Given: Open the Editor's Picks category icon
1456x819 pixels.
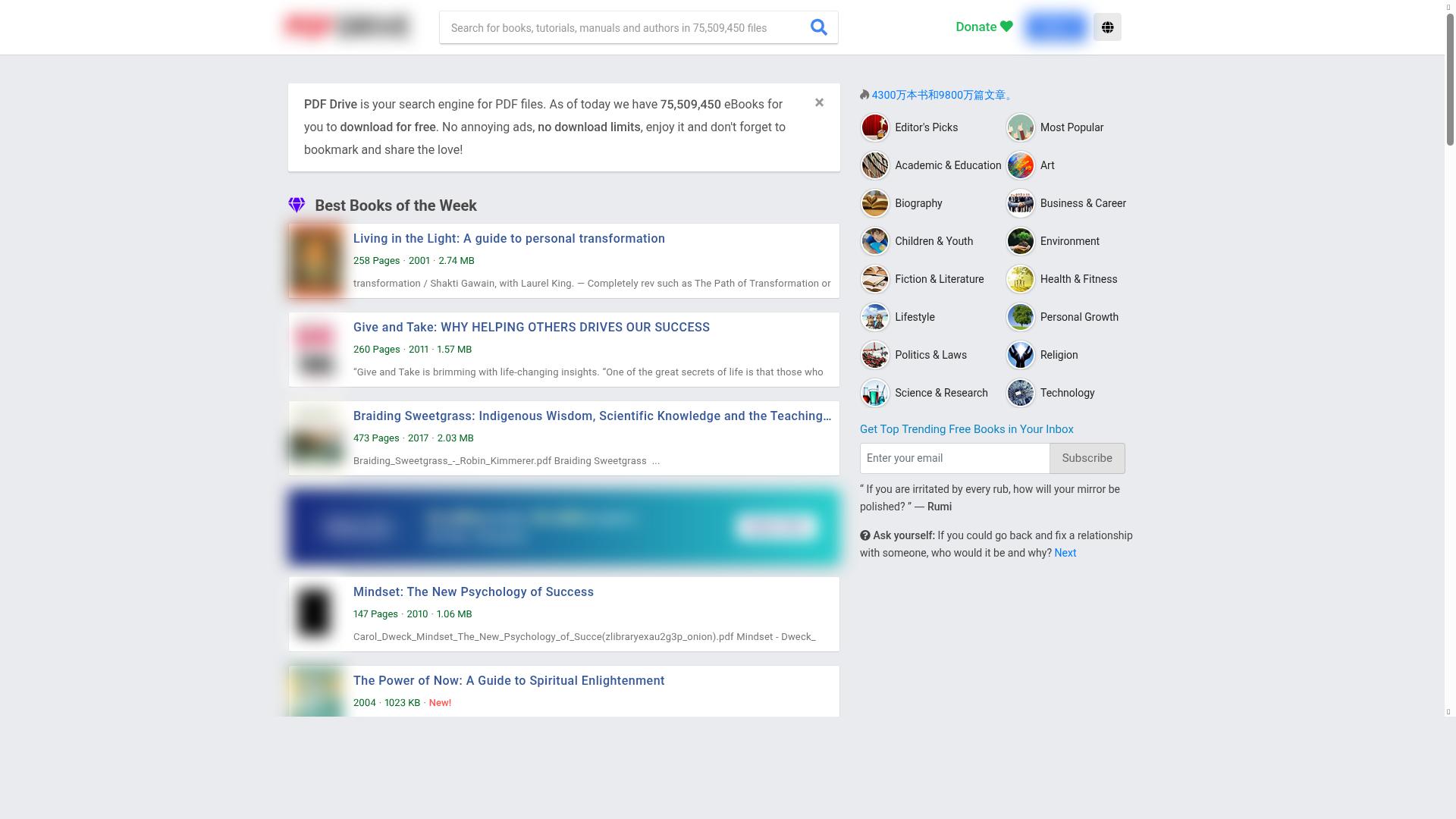Looking at the screenshot, I should pos(875,127).
